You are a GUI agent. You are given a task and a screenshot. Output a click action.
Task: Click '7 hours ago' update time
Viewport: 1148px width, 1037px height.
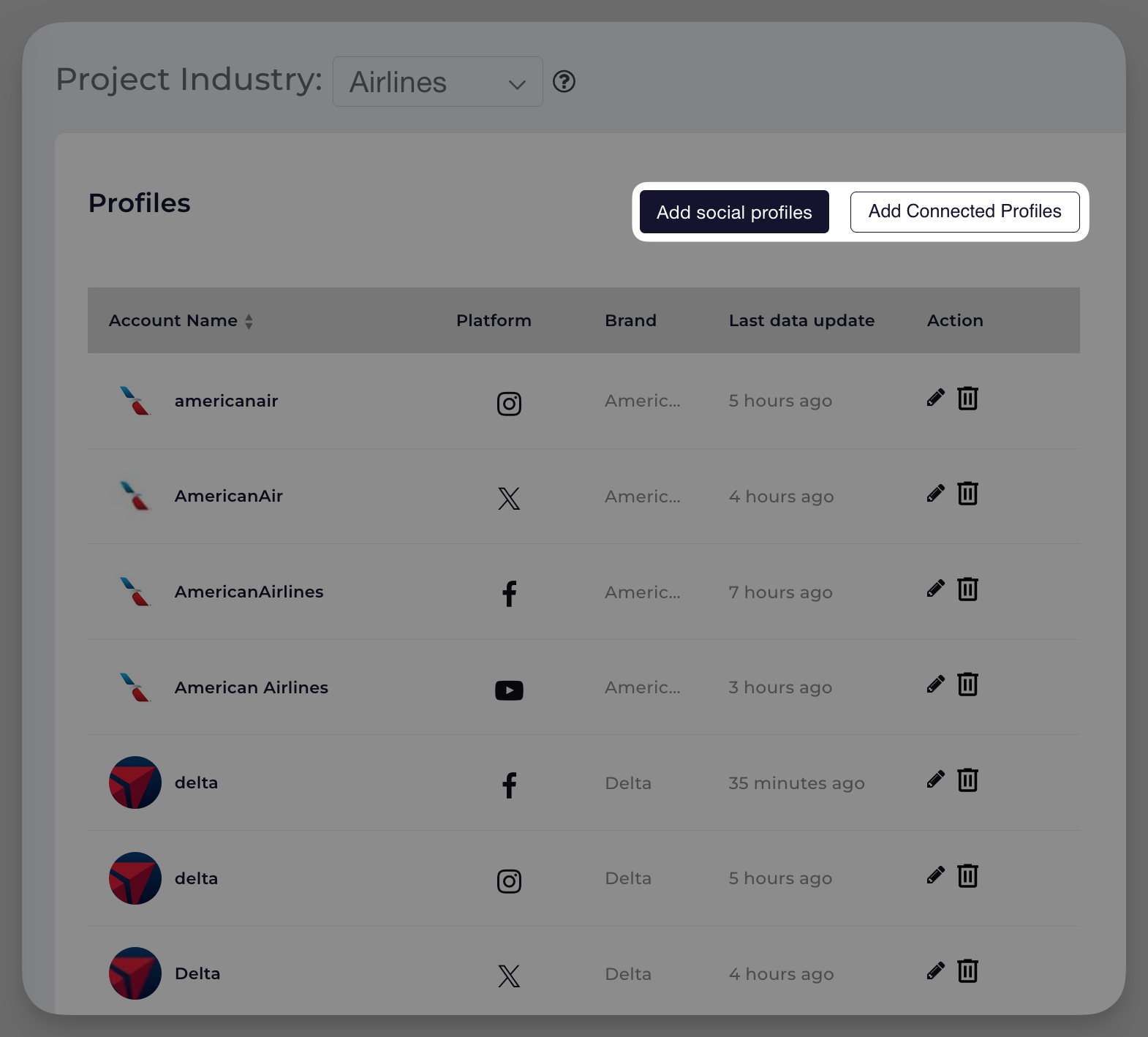click(780, 592)
